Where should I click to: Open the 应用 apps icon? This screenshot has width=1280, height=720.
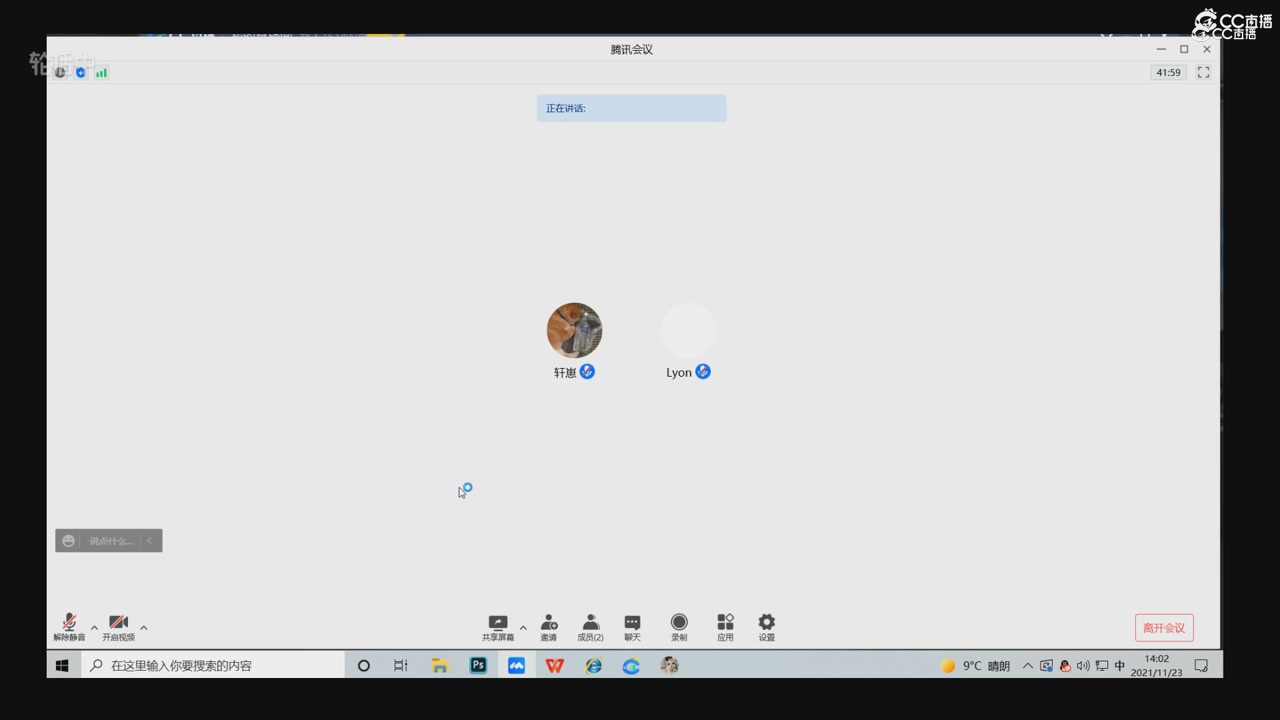(x=725, y=627)
